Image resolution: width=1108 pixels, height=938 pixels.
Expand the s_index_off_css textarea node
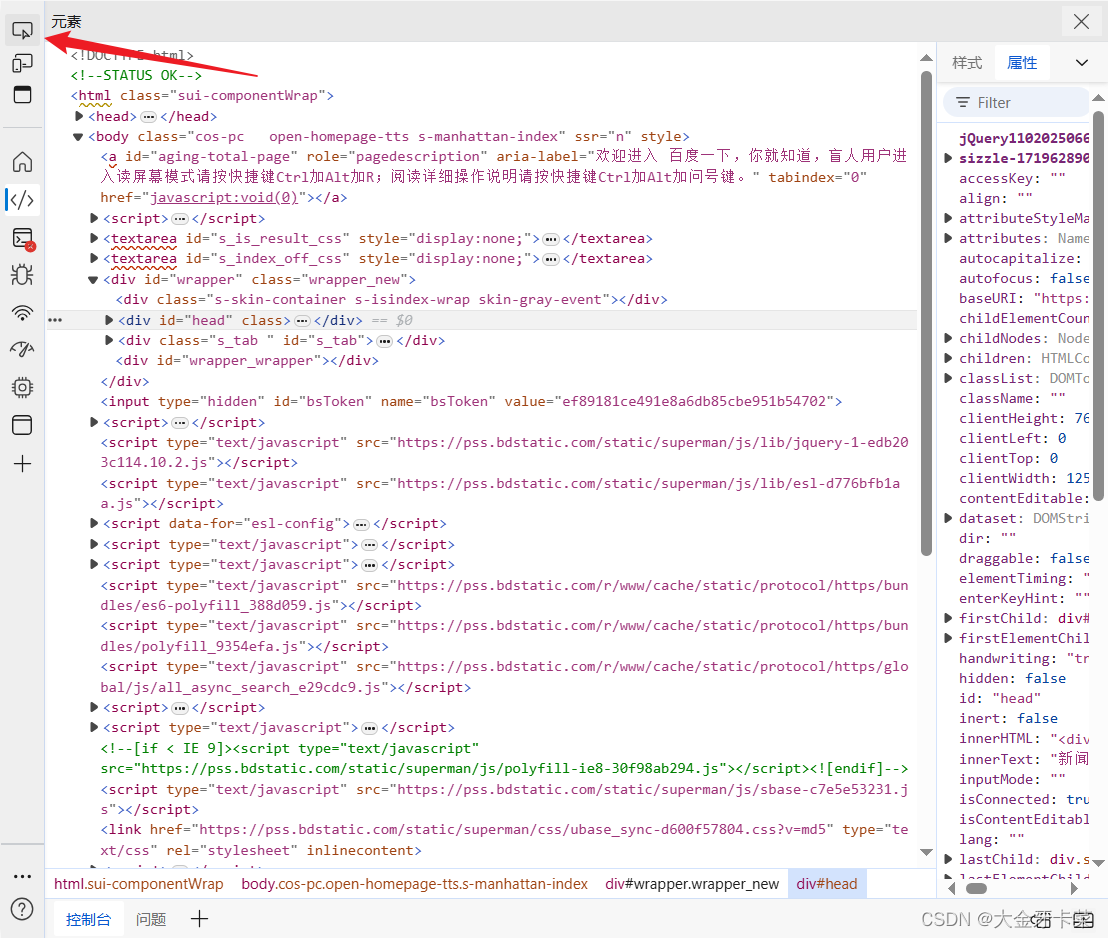pos(94,259)
